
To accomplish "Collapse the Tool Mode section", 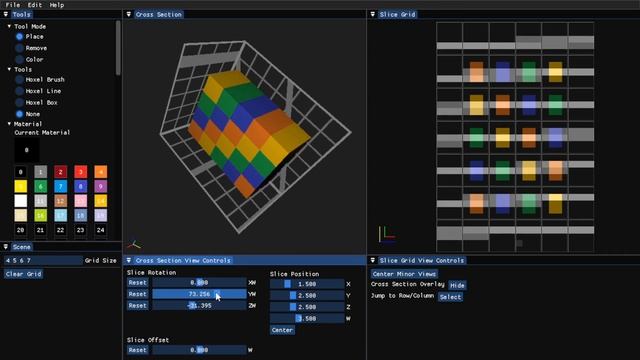I will point(9,26).
